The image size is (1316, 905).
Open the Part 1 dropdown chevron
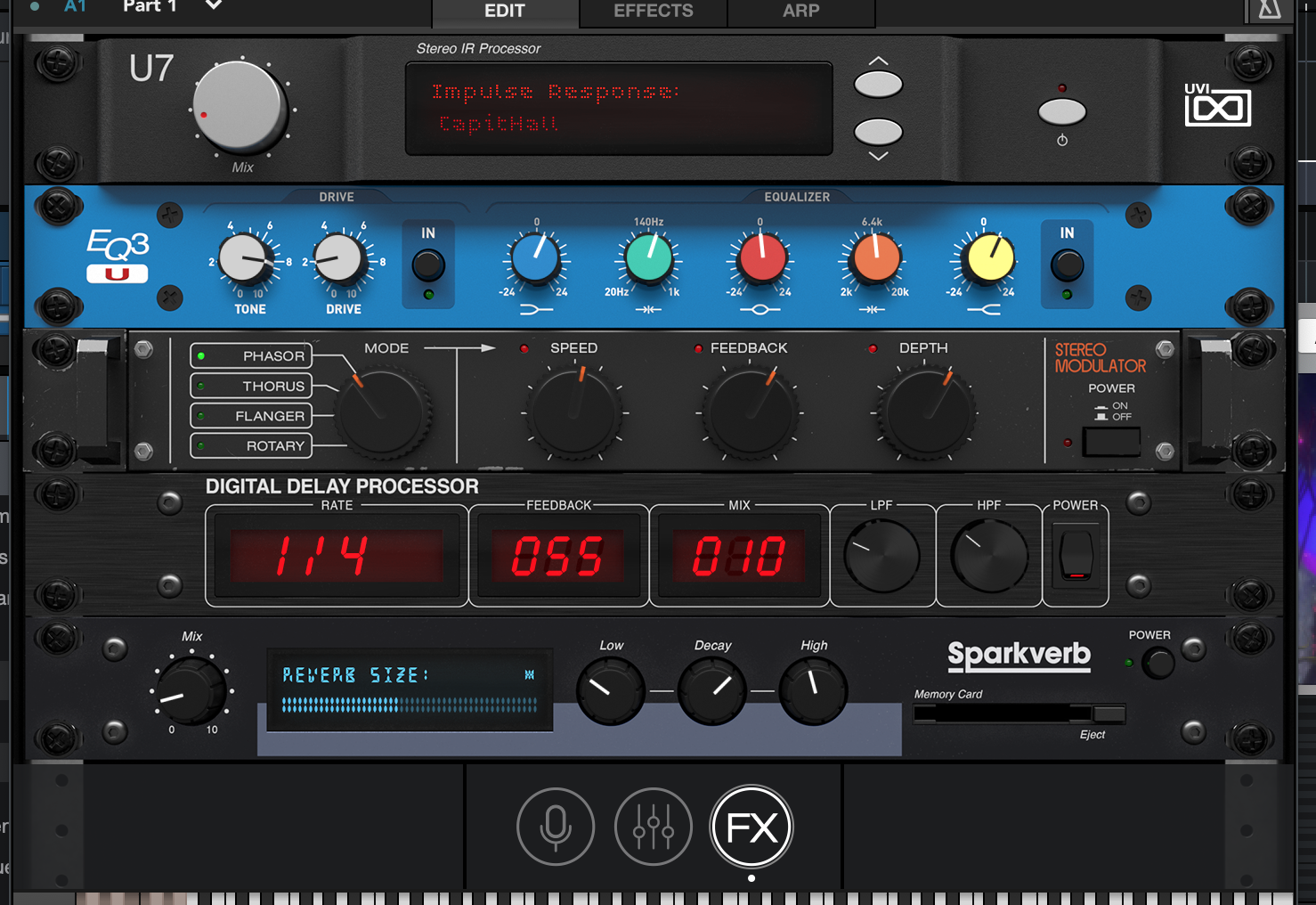click(x=212, y=7)
